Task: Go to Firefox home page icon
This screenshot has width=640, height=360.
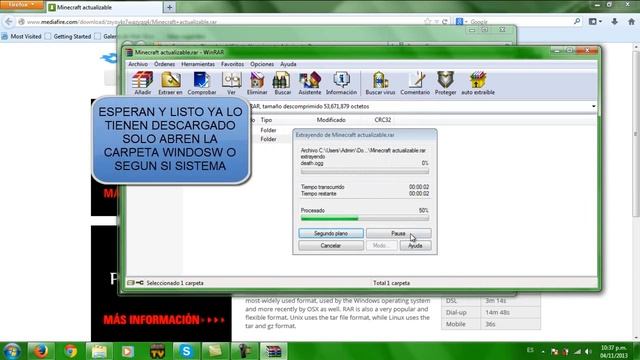Action: (631, 22)
